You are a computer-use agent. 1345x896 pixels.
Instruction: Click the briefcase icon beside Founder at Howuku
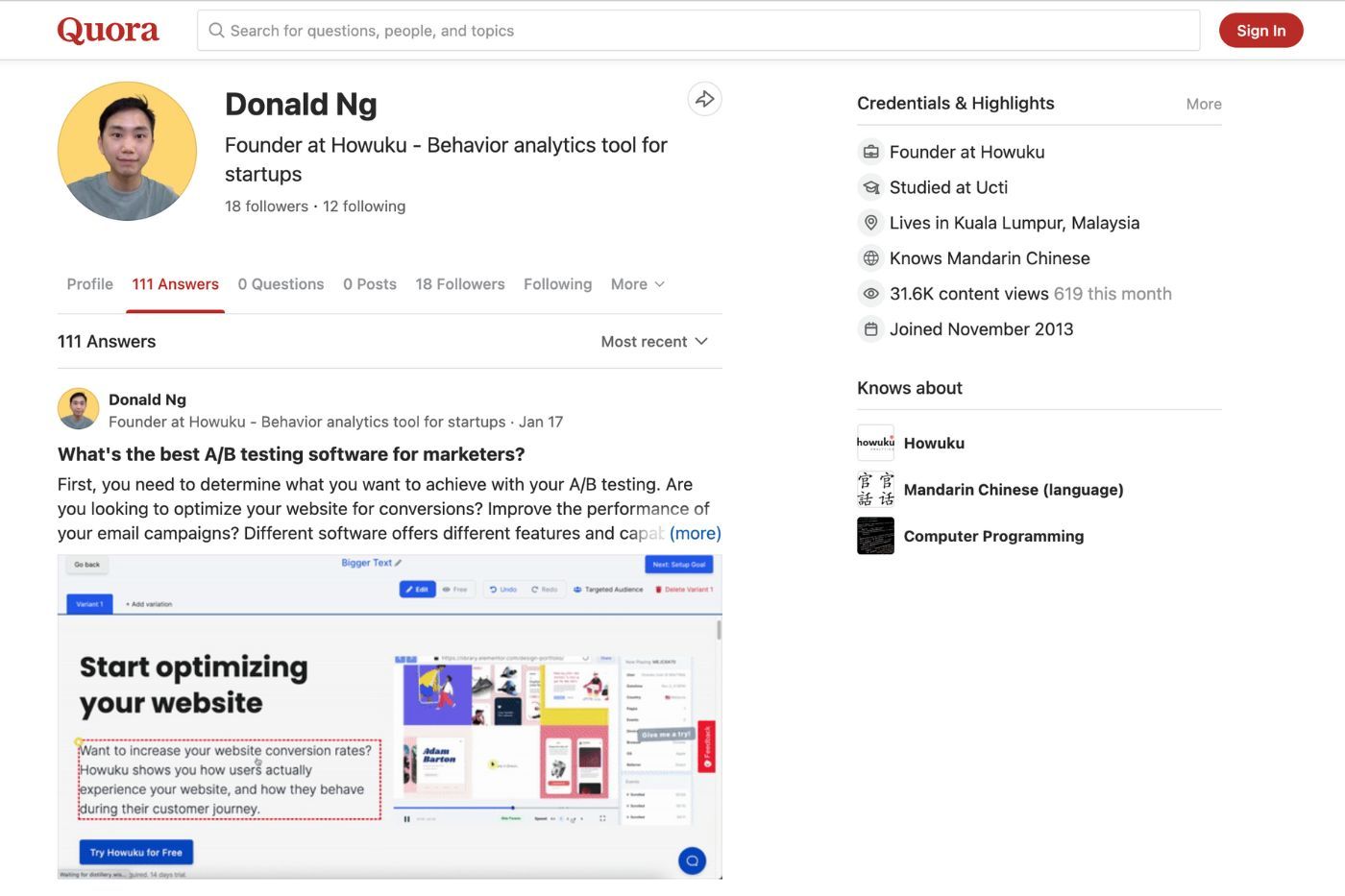870,152
